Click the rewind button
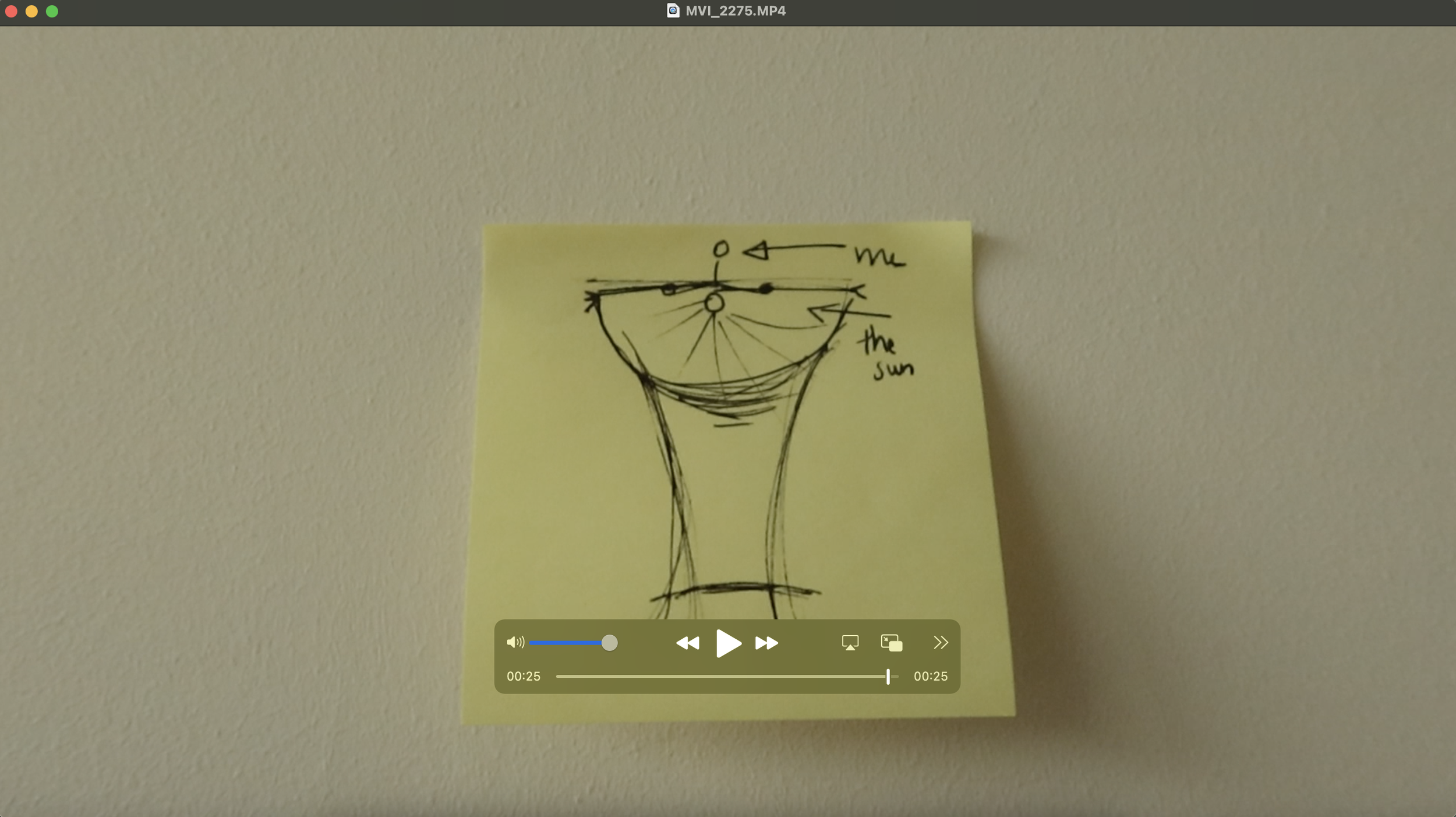Image resolution: width=1456 pixels, height=817 pixels. [687, 643]
